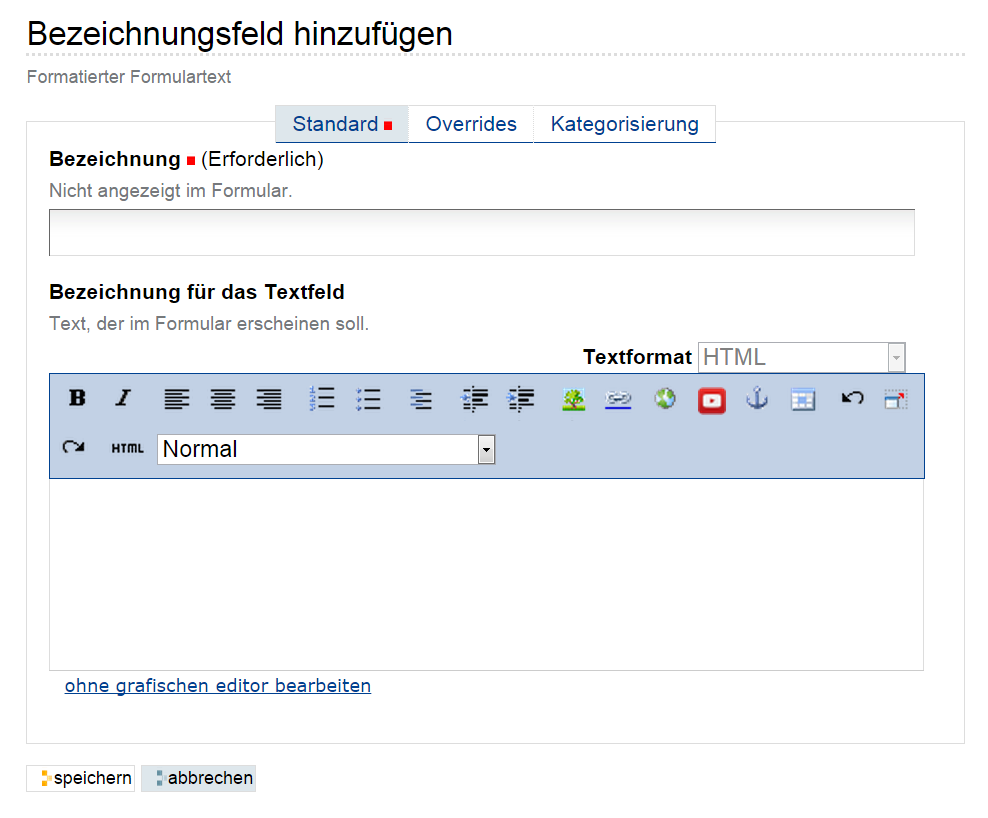988x818 pixels.
Task: Insert a table with table icon
Action: tap(803, 400)
